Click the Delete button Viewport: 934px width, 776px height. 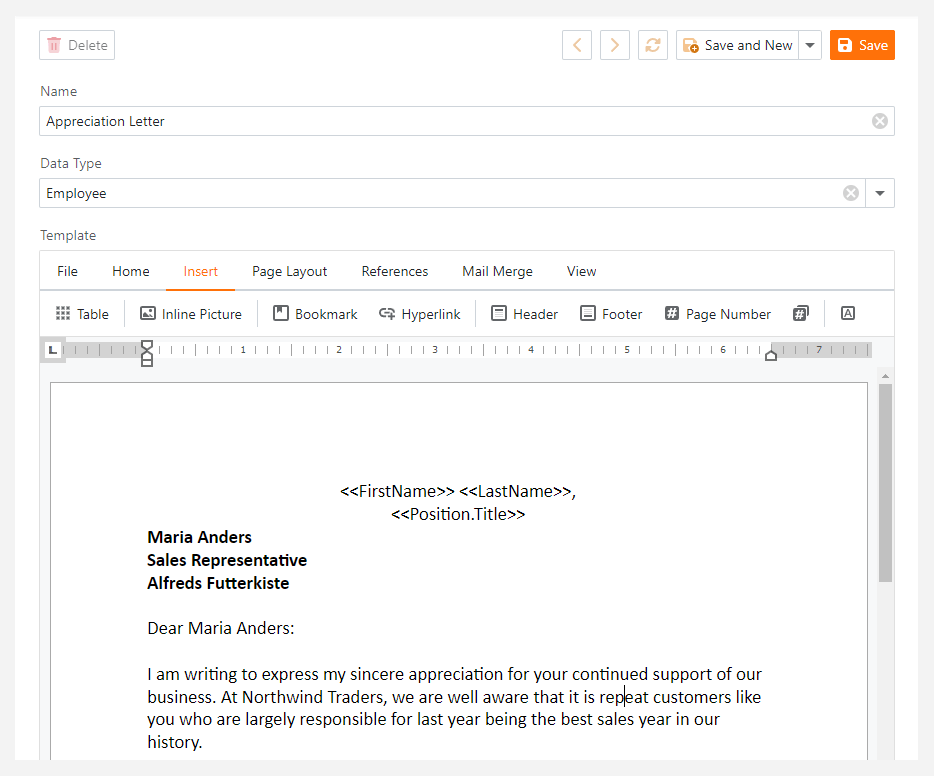76,44
